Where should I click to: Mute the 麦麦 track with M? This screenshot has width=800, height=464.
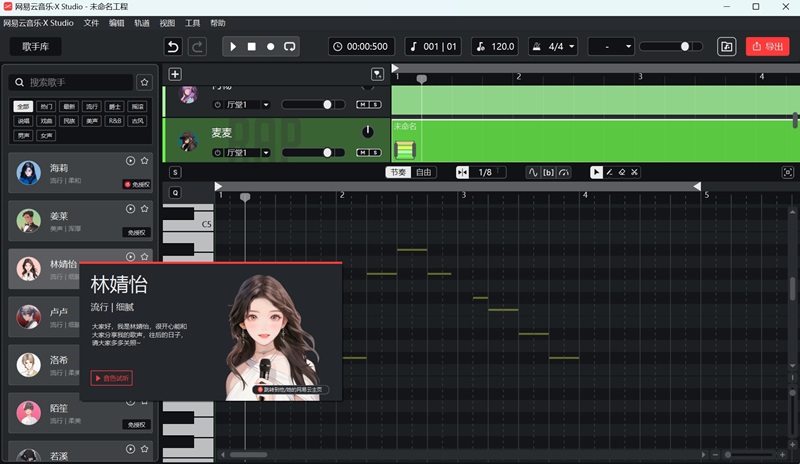click(x=363, y=153)
